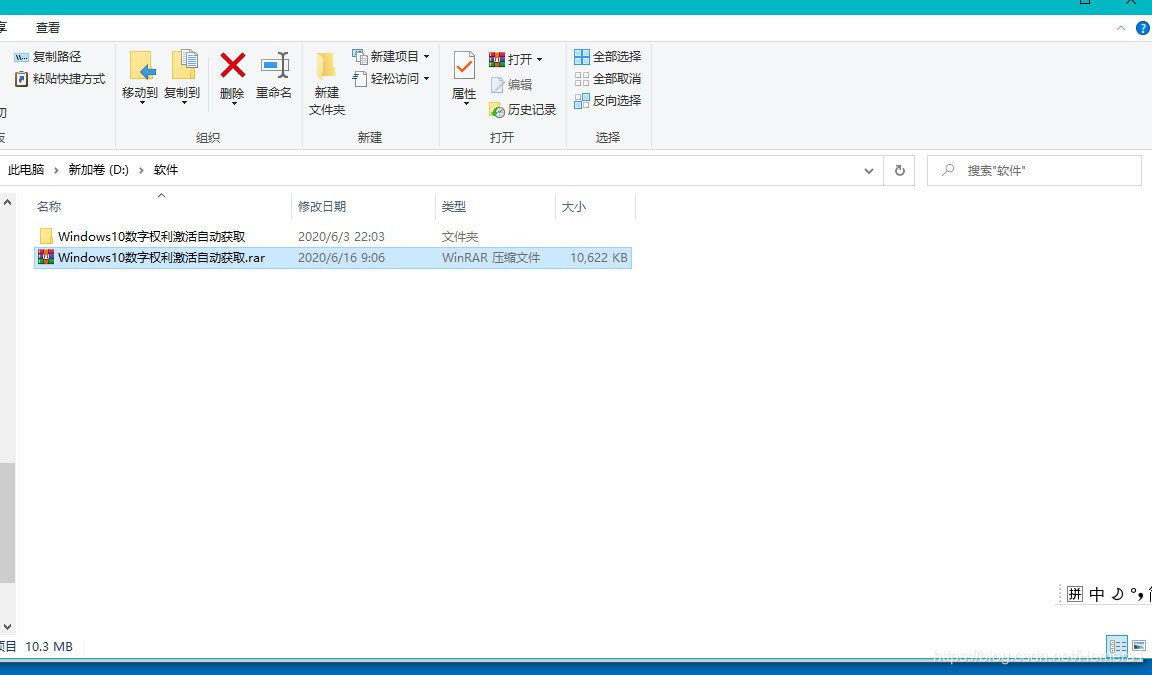Expand the New item (新建项目) dropdown arrow
1152x675 pixels.
tap(426, 57)
